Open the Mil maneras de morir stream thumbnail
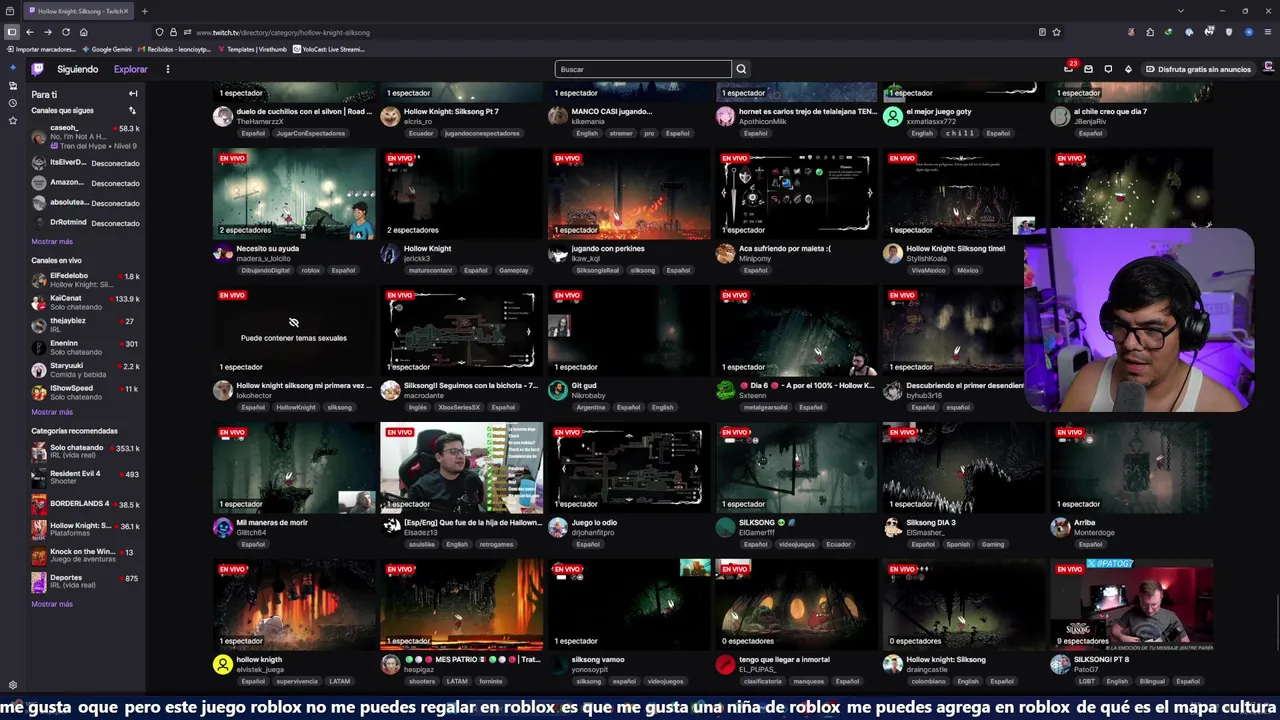Image resolution: width=1280 pixels, height=720 pixels. click(x=294, y=468)
